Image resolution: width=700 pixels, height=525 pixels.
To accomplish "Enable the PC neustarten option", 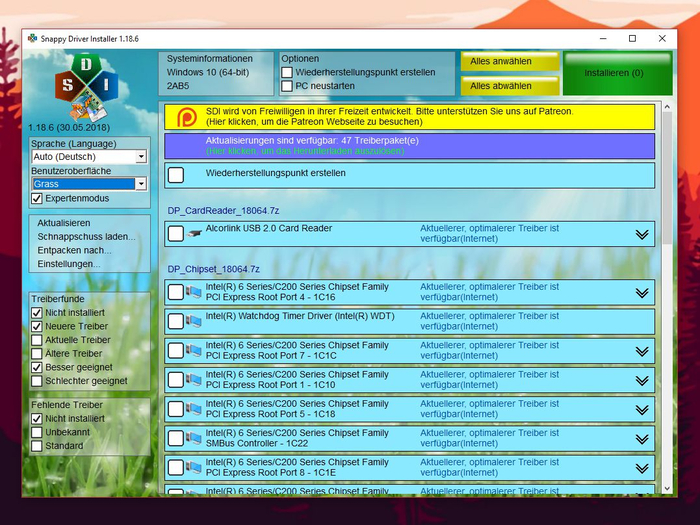I will click(287, 86).
